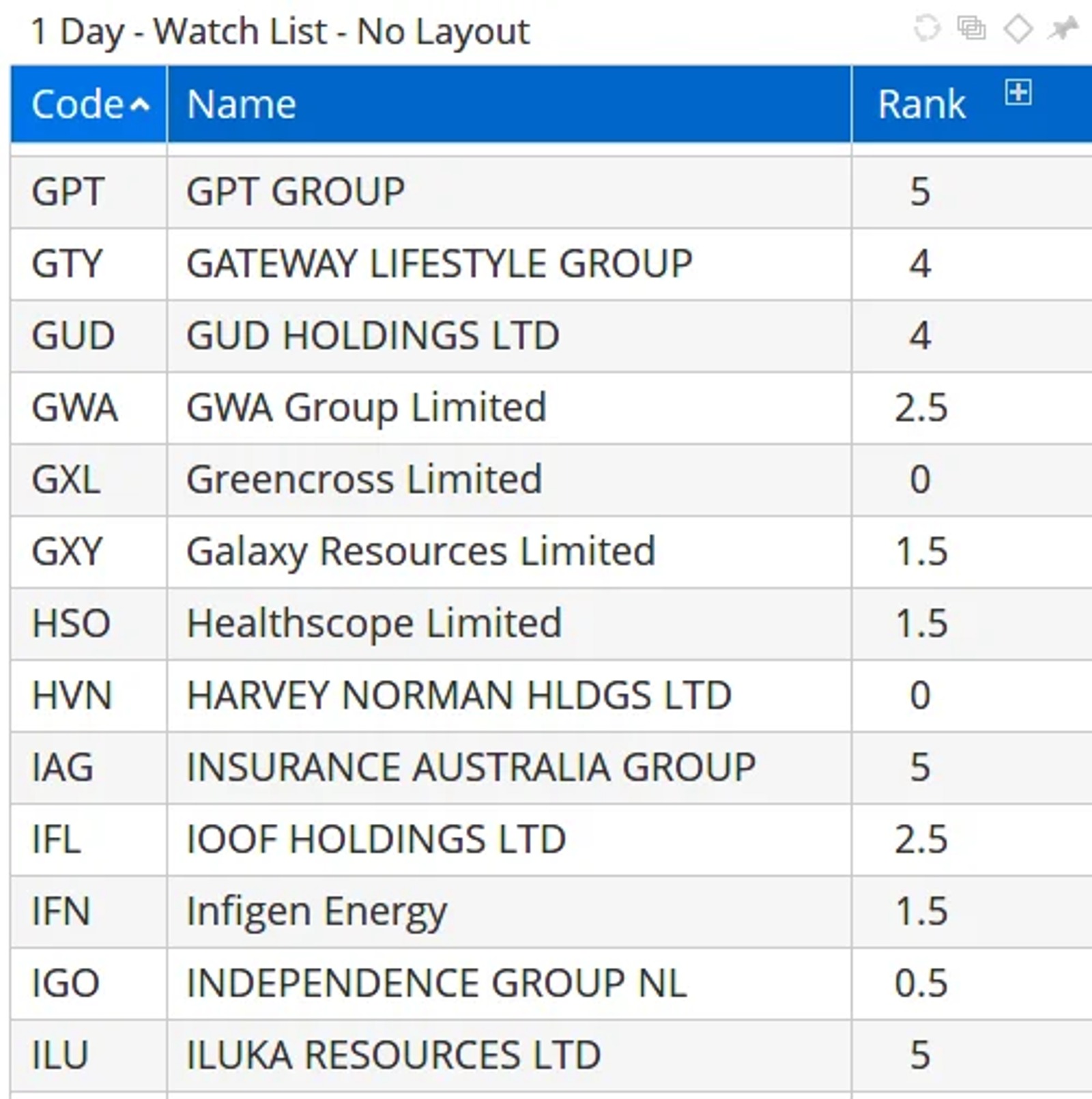Select the IAG code cell
Viewport: 1092px width, 1099px height.
coord(89,768)
